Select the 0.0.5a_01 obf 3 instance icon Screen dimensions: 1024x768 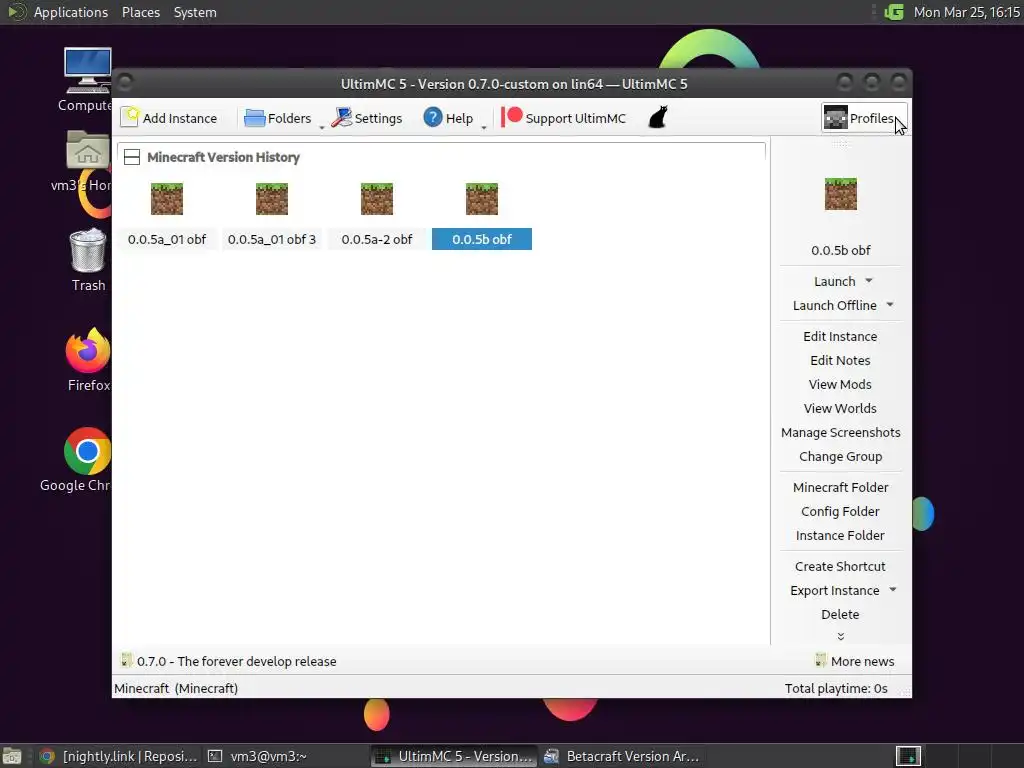click(272, 199)
